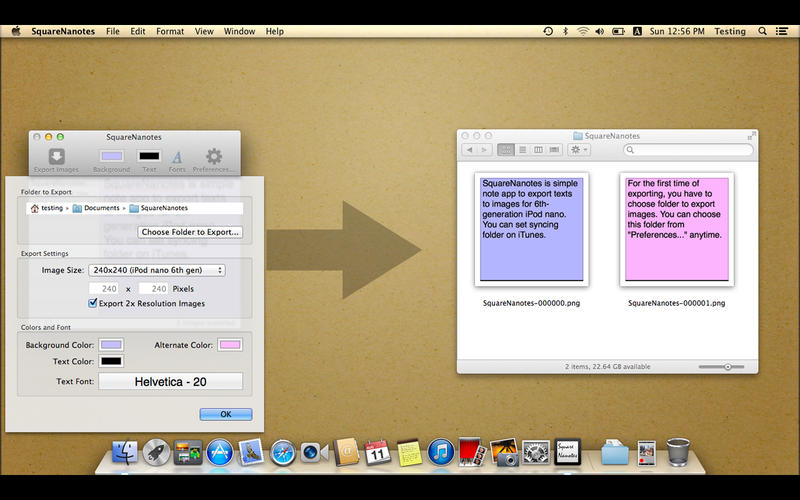Switch Finder to column view
This screenshot has height=500, width=800.
click(538, 150)
